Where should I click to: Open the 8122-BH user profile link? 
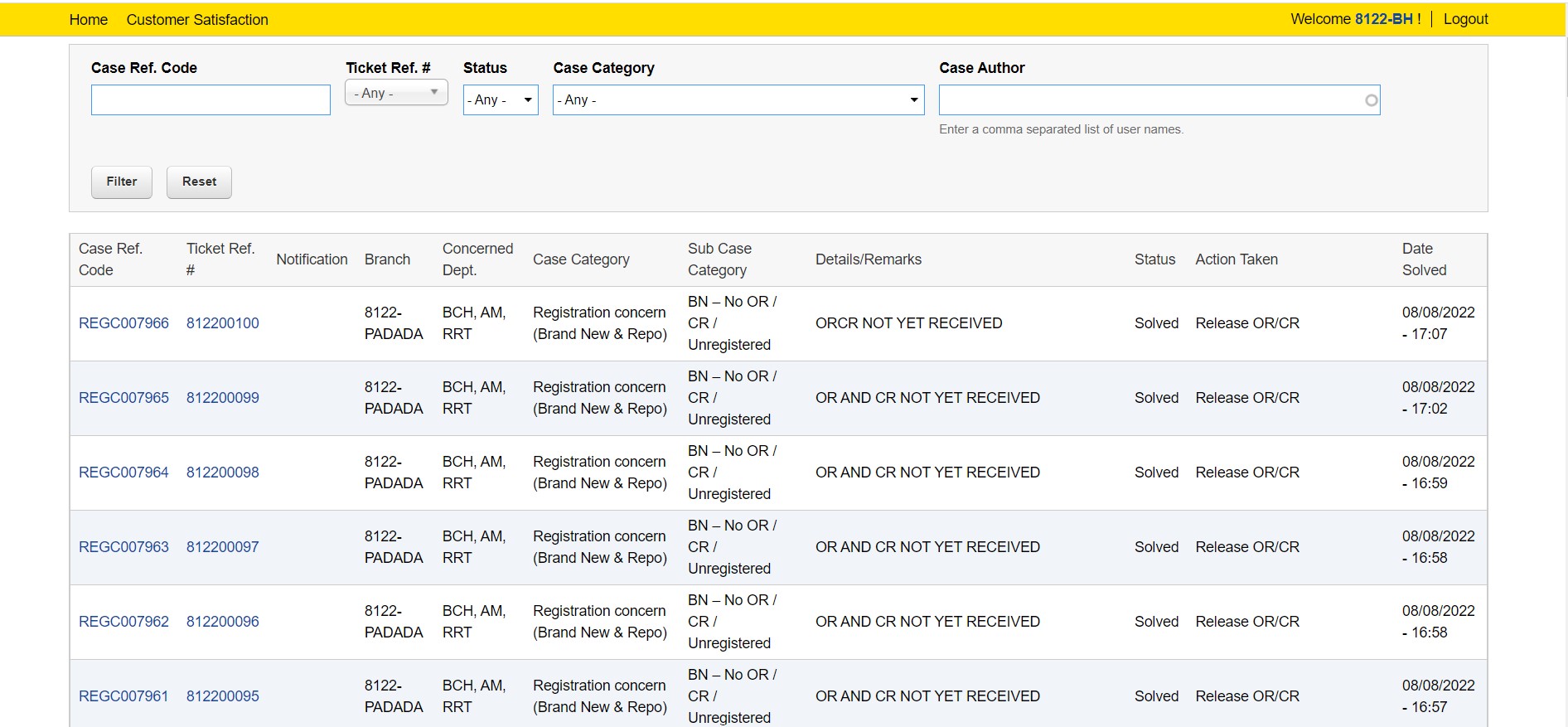click(x=1383, y=19)
